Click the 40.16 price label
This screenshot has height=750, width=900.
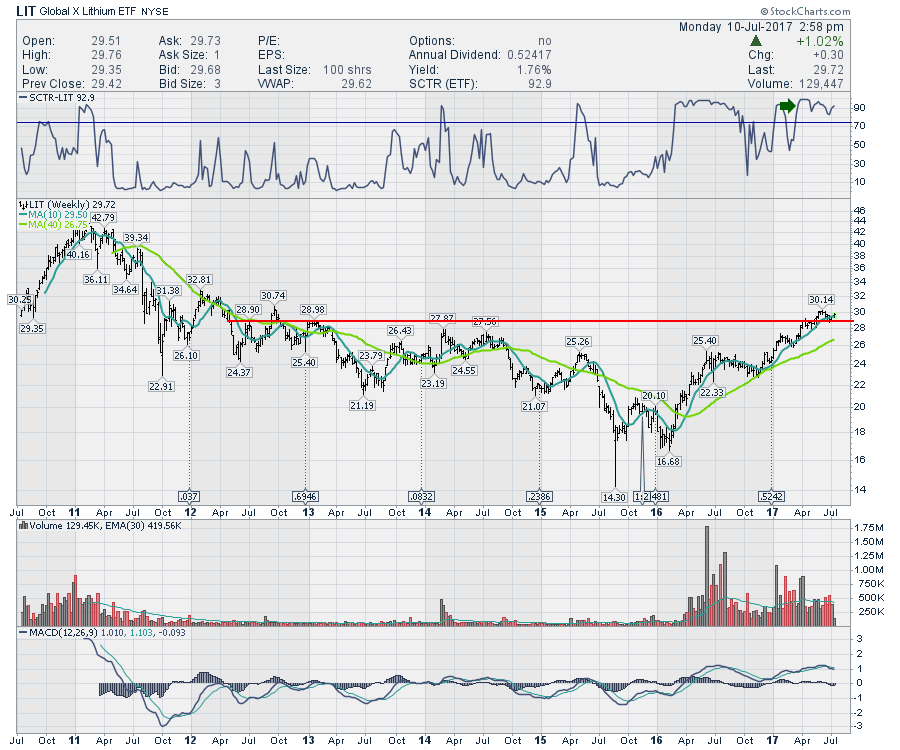pos(78,255)
